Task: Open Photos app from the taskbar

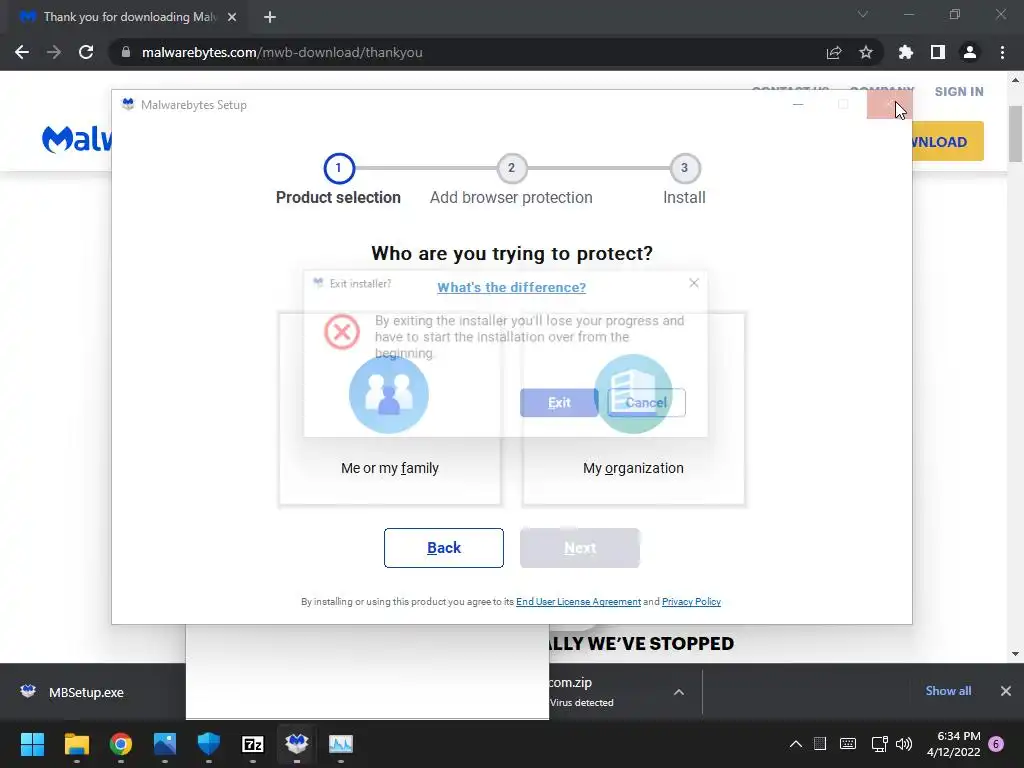Action: coord(165,744)
